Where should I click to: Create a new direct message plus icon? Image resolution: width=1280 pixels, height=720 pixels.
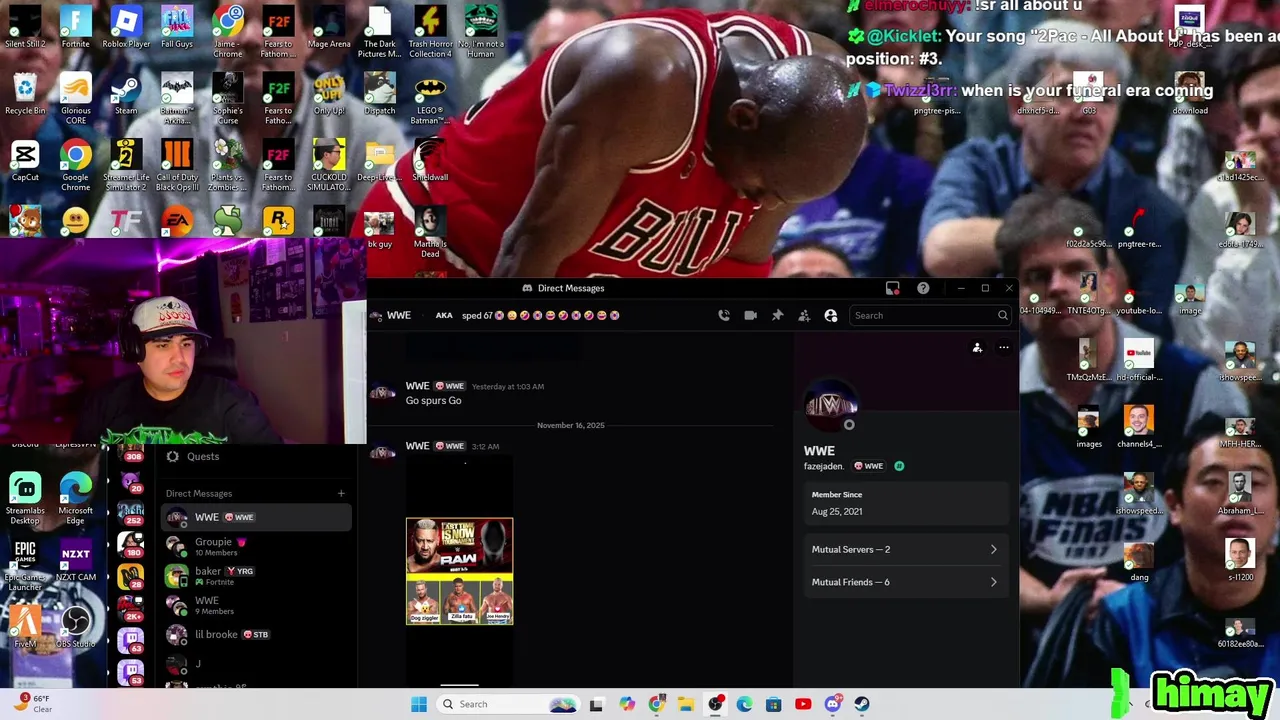click(341, 493)
